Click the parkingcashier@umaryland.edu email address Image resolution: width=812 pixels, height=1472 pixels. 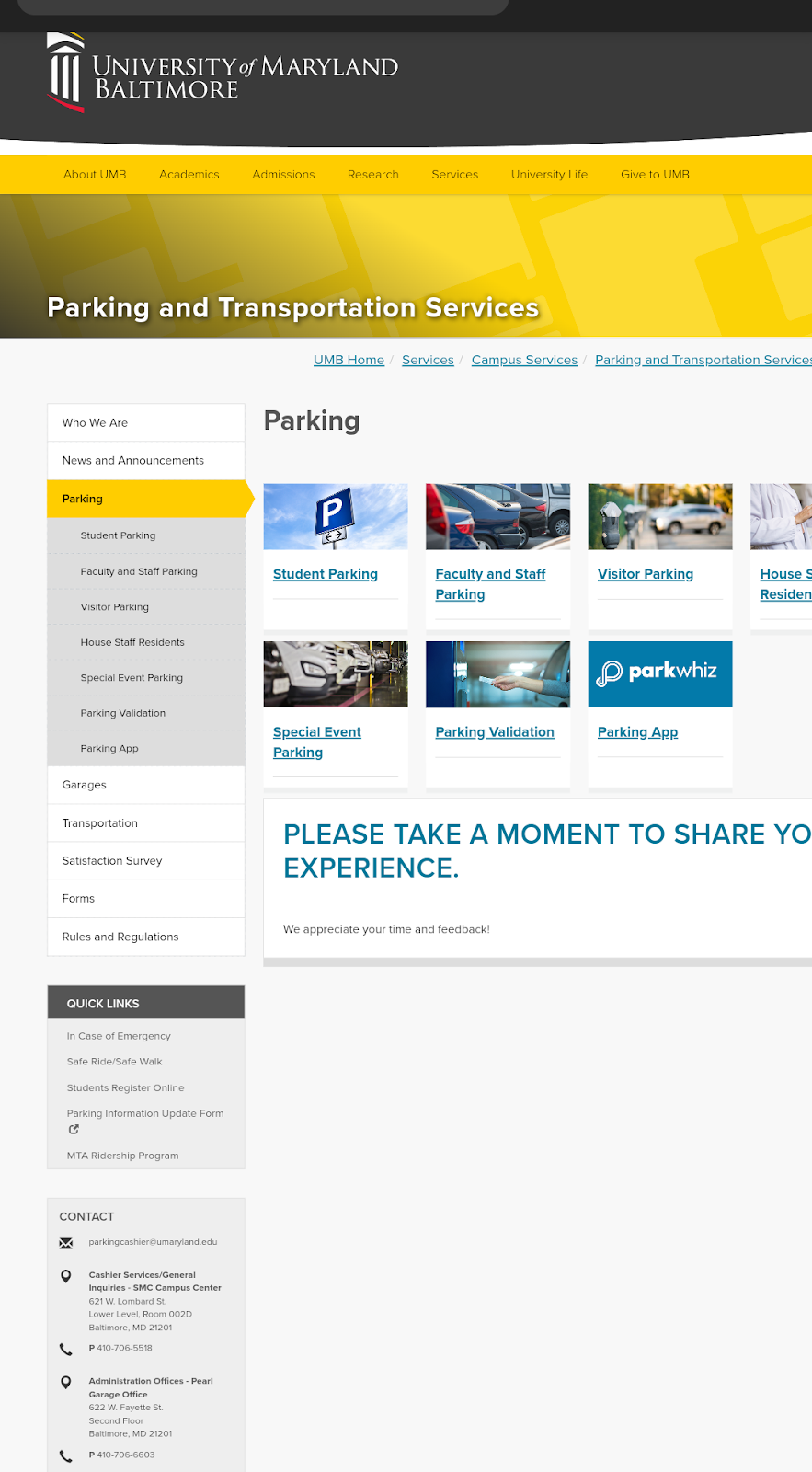(153, 1242)
